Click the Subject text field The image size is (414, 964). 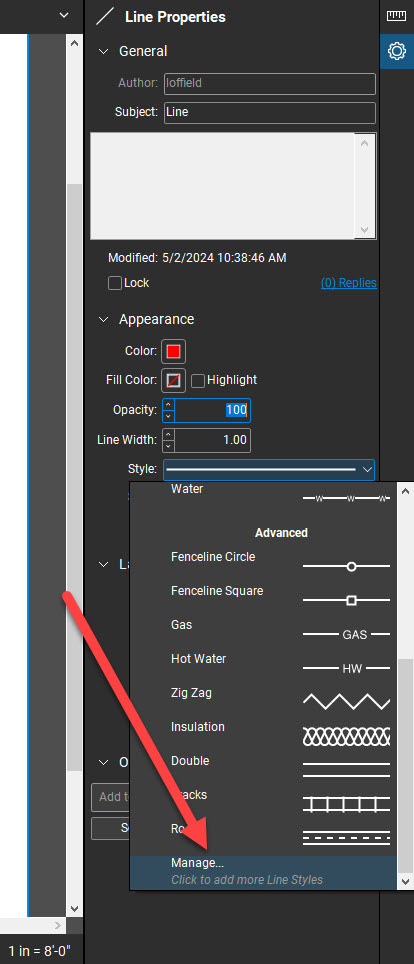269,113
